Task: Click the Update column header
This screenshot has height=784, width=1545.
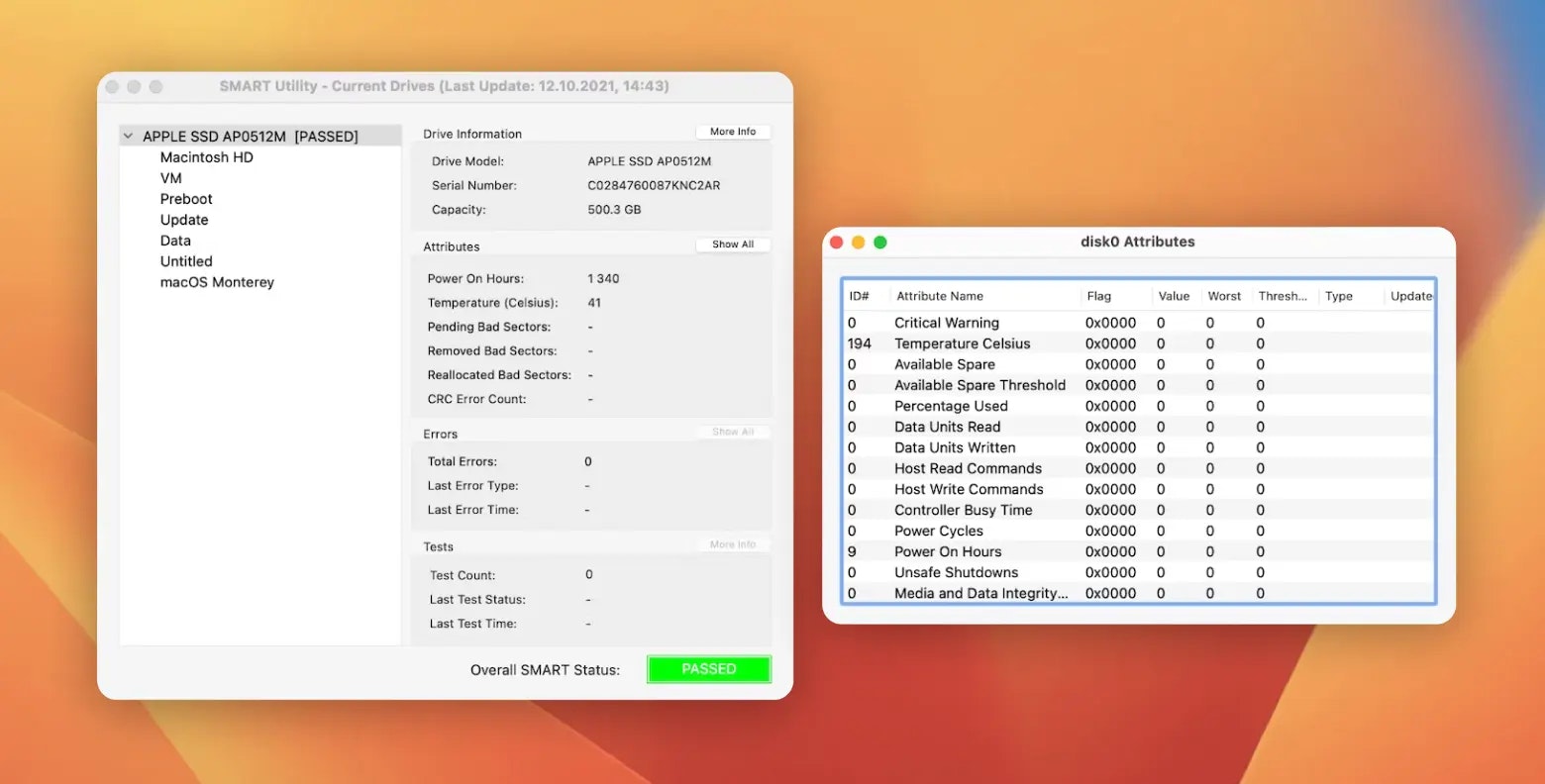Action: pos(1411,296)
